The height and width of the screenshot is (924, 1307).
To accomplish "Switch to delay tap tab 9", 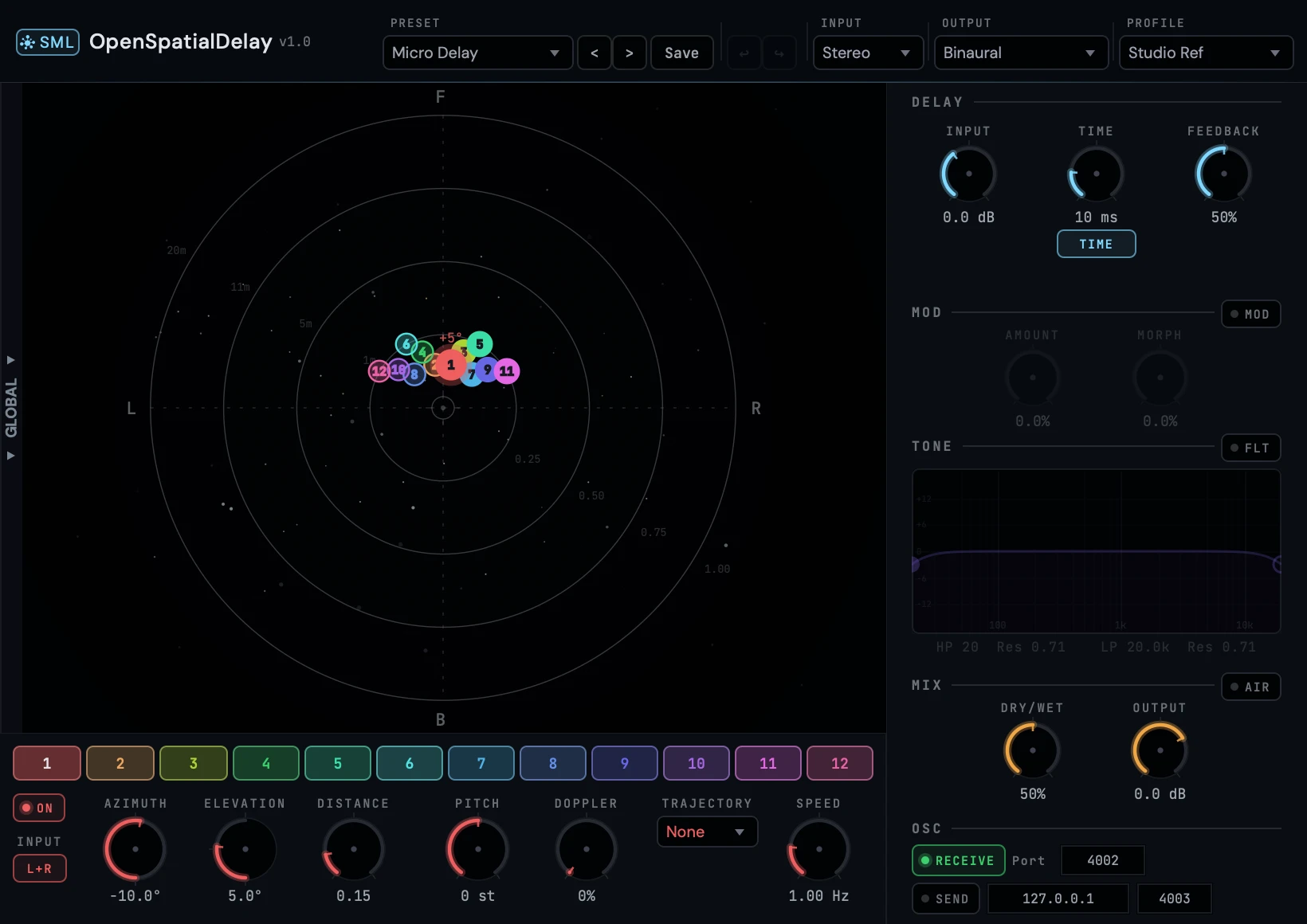I will (625, 763).
